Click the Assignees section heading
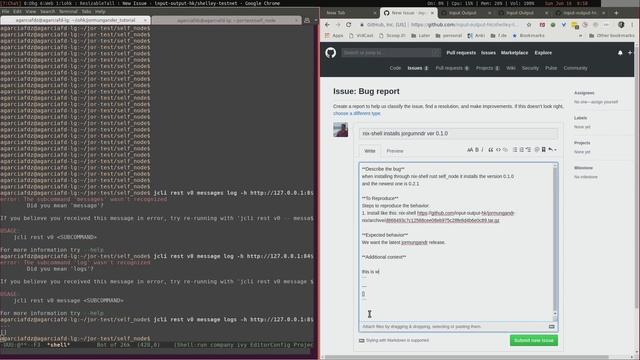Viewport: 640px width, 360px height. point(584,93)
